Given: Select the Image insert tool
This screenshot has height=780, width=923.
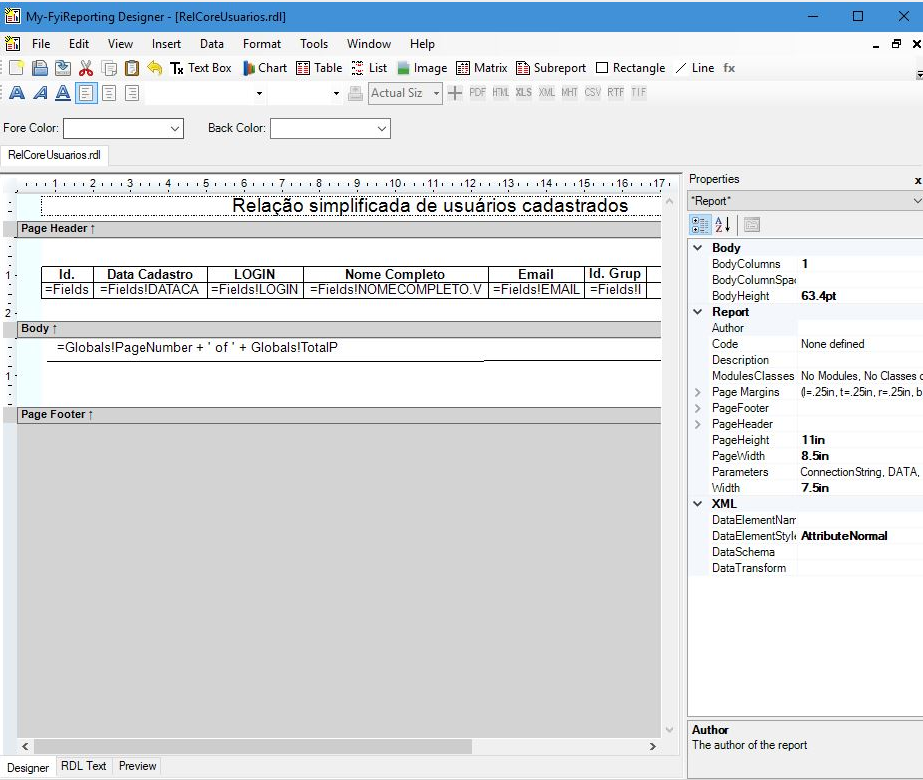Looking at the screenshot, I should point(421,68).
